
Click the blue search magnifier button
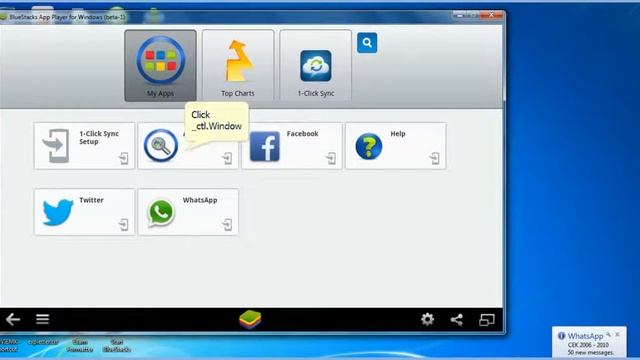(x=367, y=42)
